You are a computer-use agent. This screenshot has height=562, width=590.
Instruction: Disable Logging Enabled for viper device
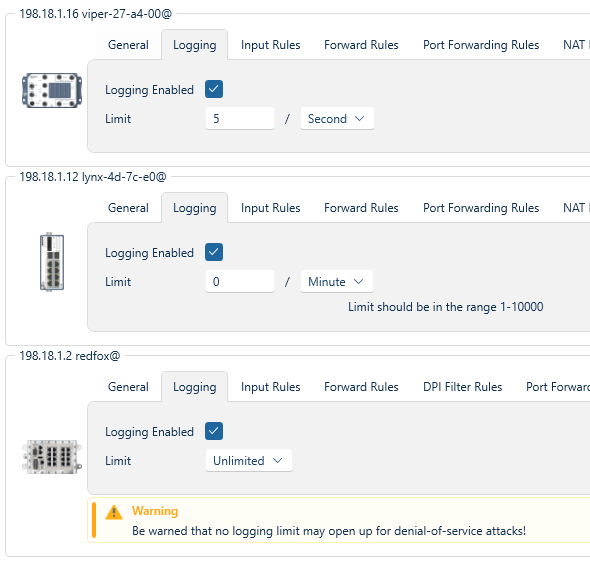(214, 89)
